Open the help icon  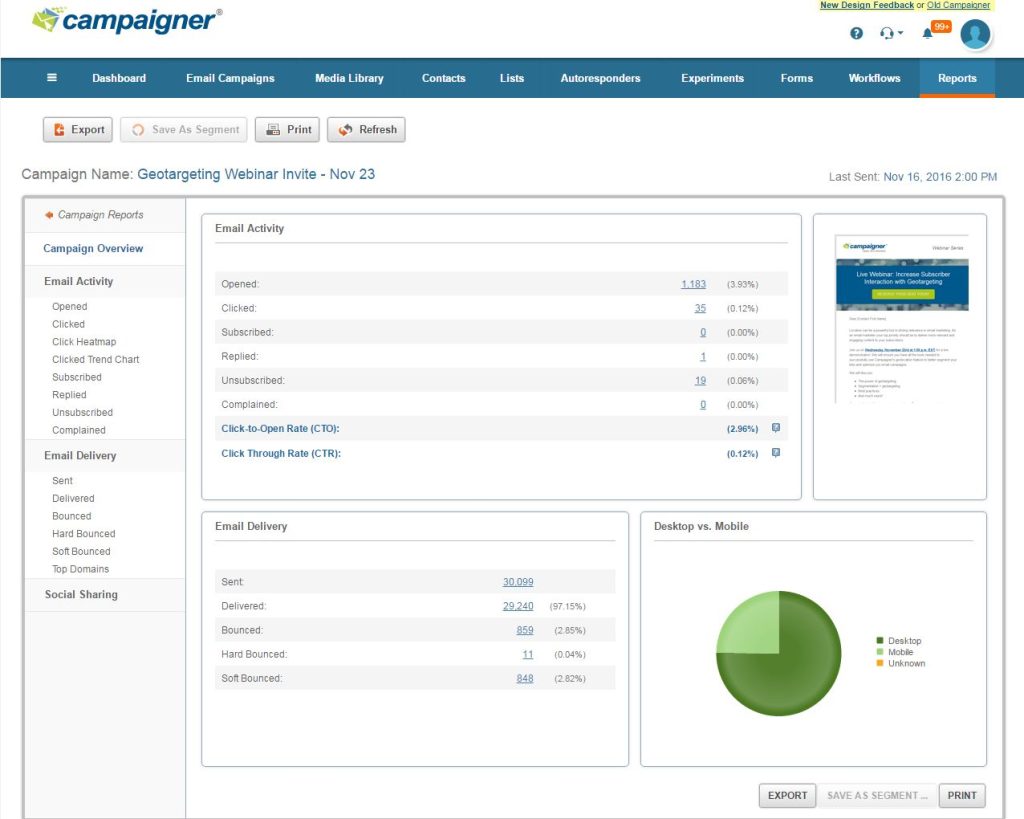[856, 33]
